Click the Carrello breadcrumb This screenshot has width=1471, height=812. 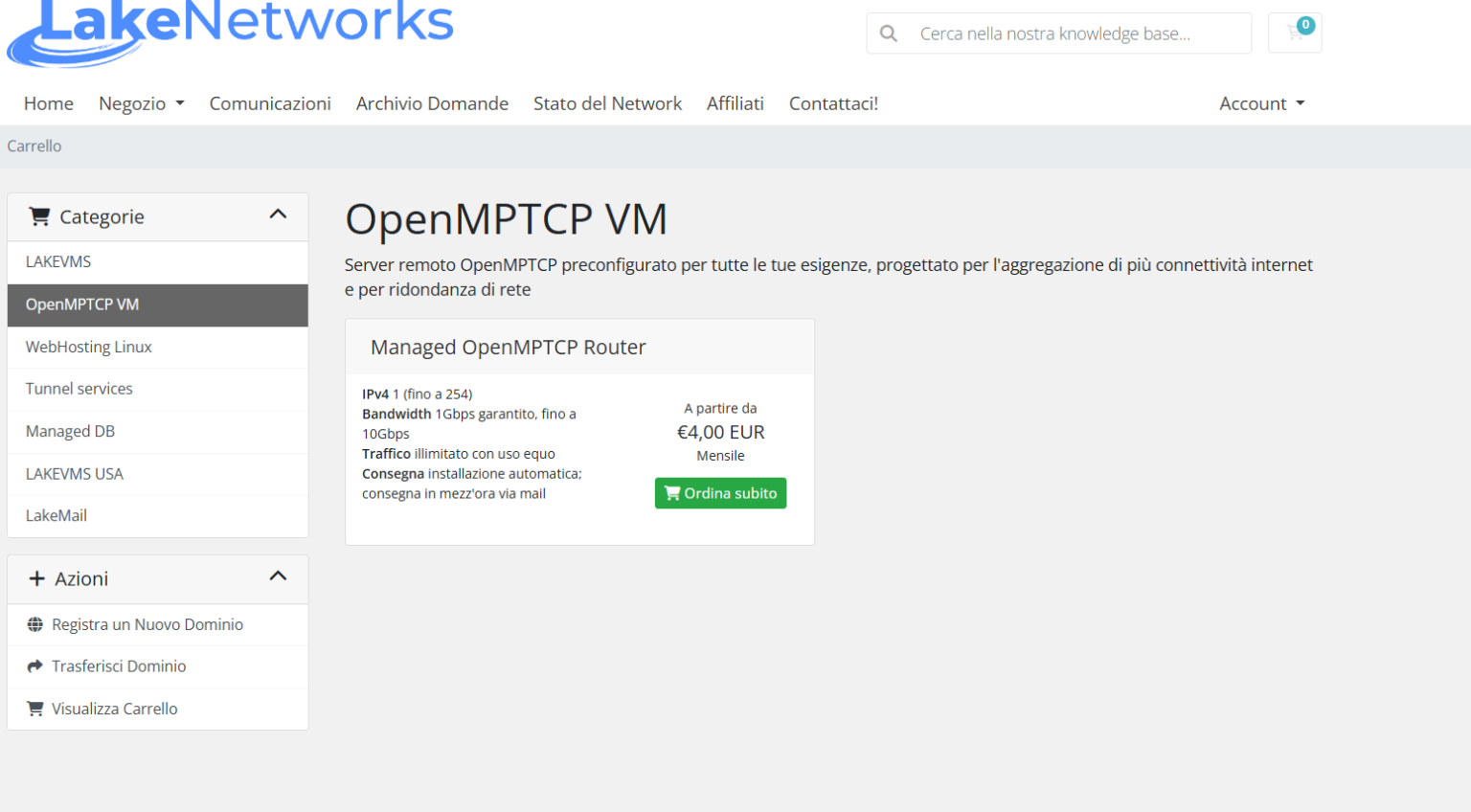[34, 146]
